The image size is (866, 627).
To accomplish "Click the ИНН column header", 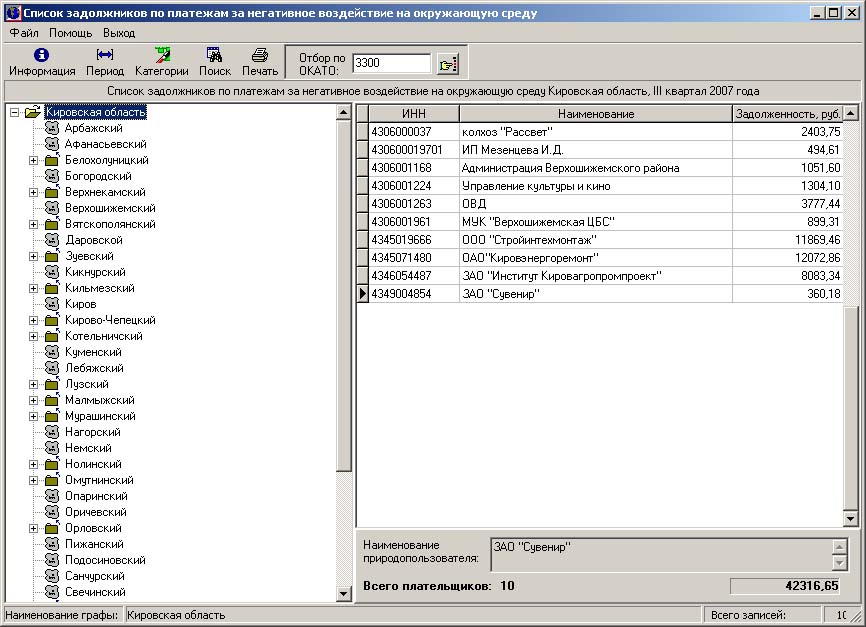I will click(x=414, y=114).
